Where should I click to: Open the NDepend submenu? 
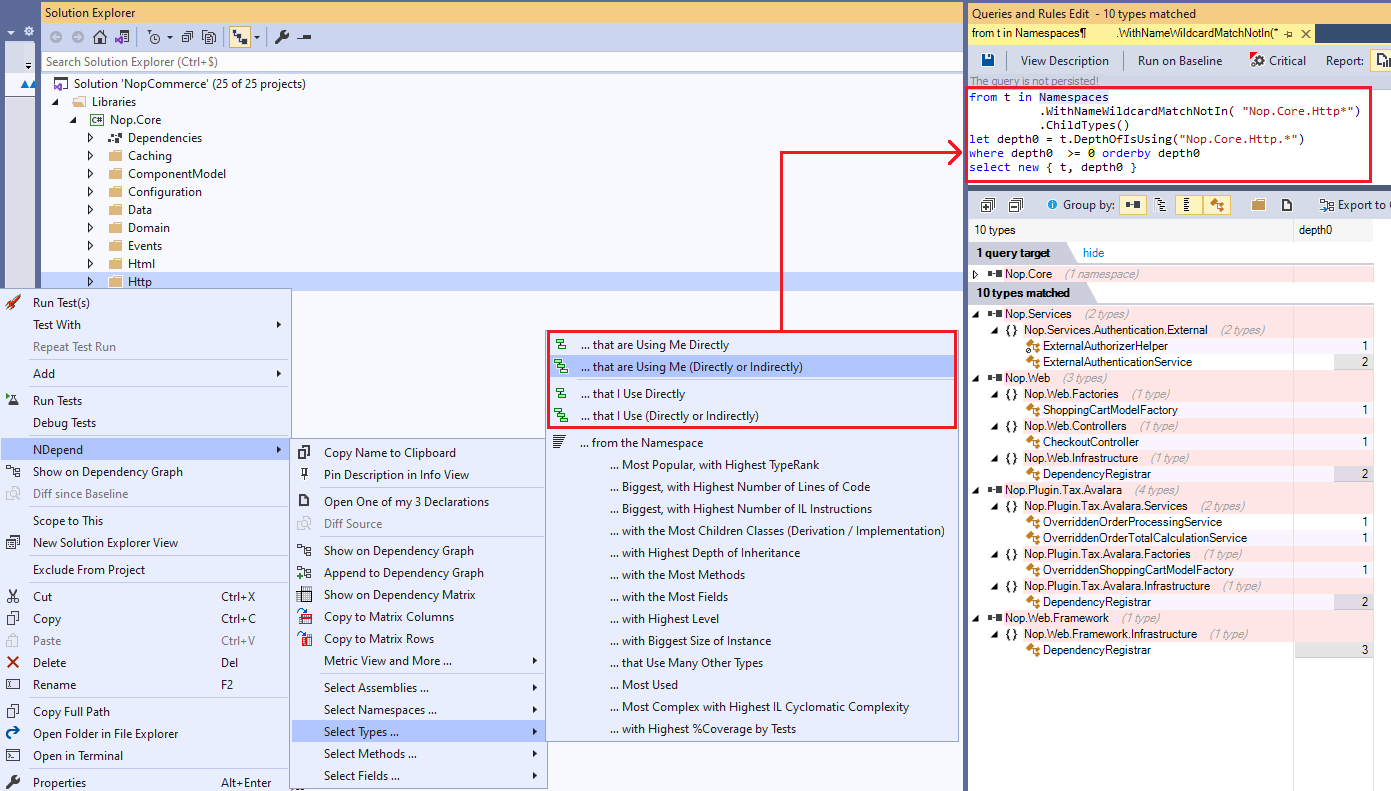(x=145, y=449)
